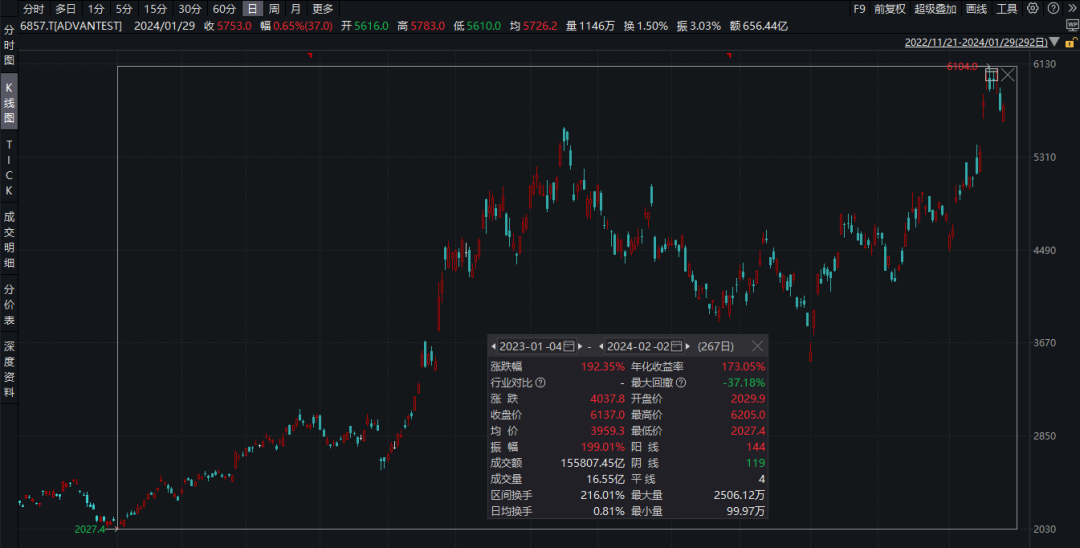Click the 超级叠加 button
Viewport: 1080px width, 548px height.
point(935,9)
